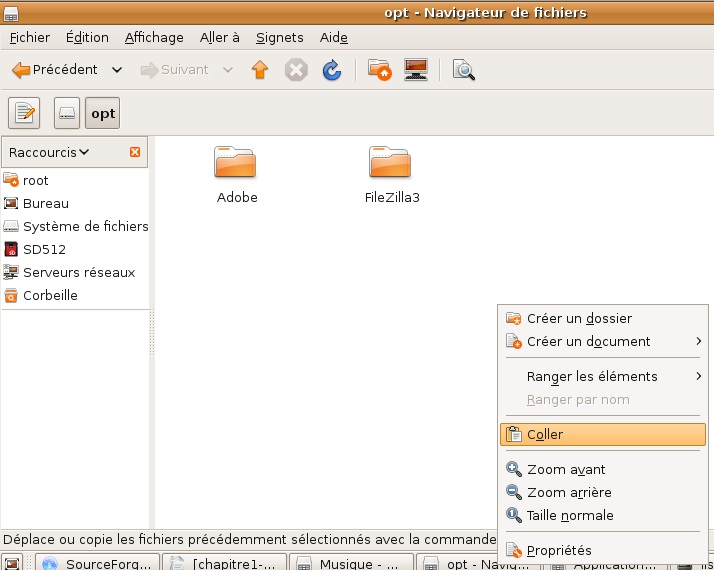Select Corbeille in the sidebar
The image size is (714, 570).
point(50,295)
